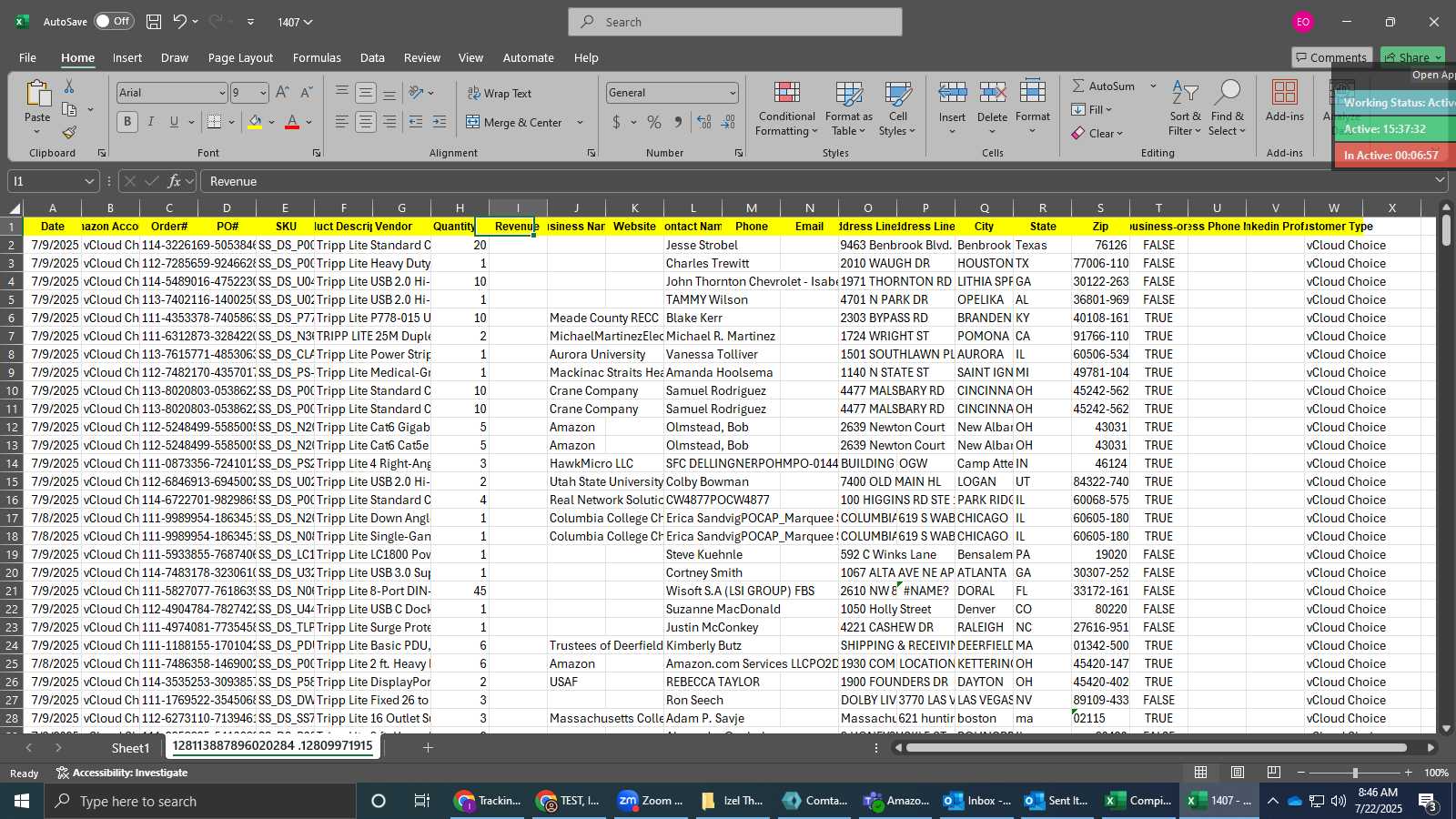Expand the formula bar

(1440, 181)
